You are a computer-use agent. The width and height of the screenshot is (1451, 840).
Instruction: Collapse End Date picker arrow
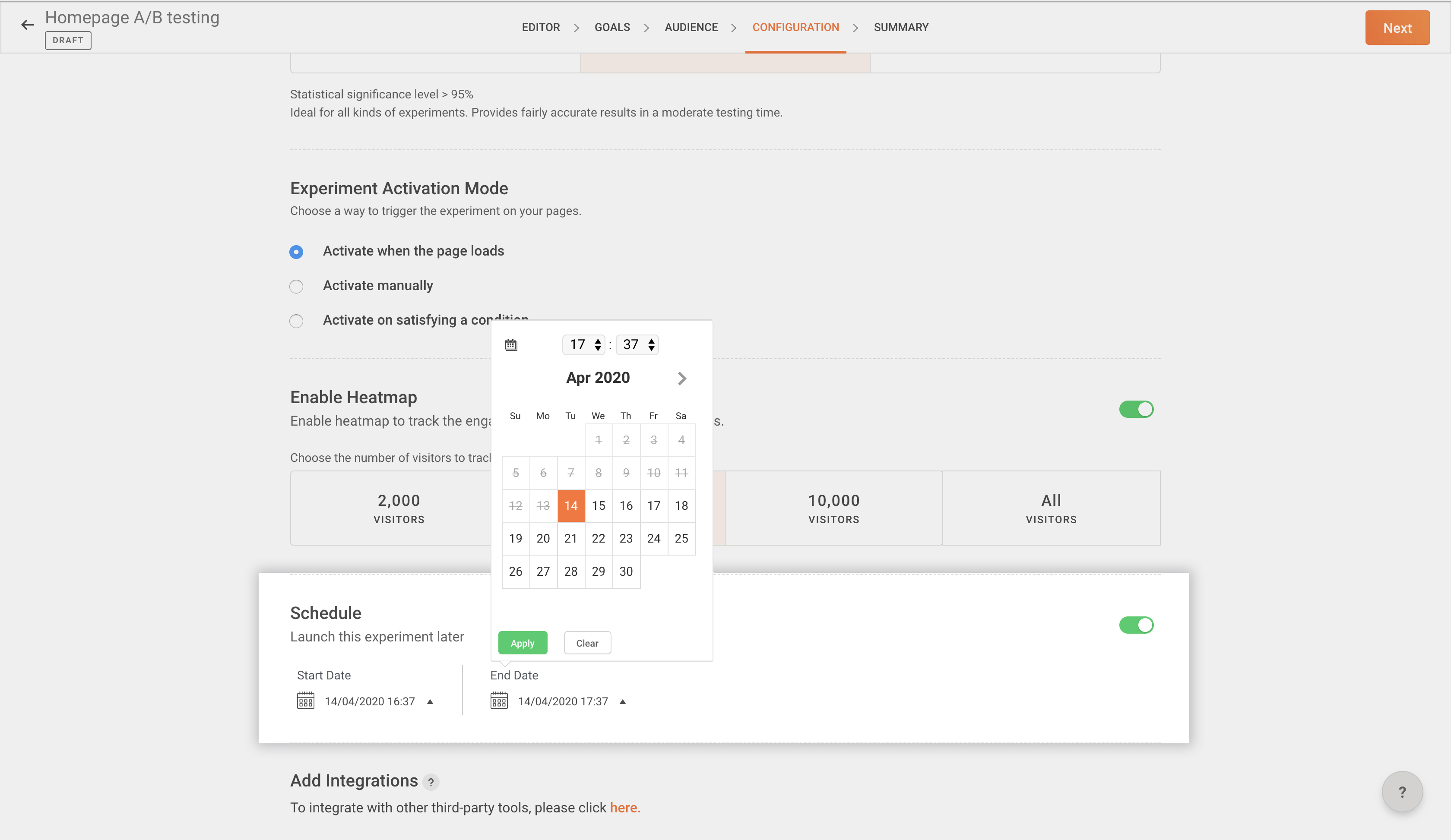622,701
